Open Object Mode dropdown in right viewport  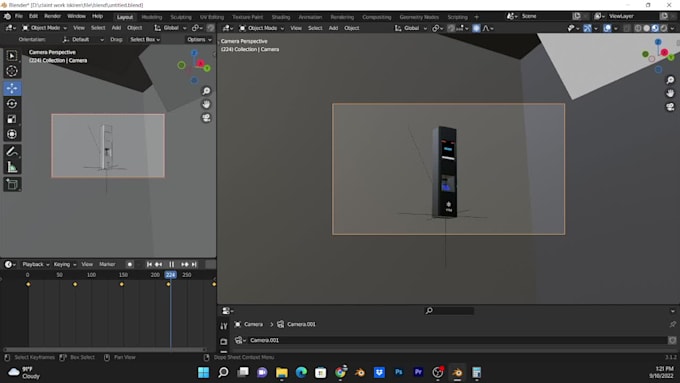(262, 28)
